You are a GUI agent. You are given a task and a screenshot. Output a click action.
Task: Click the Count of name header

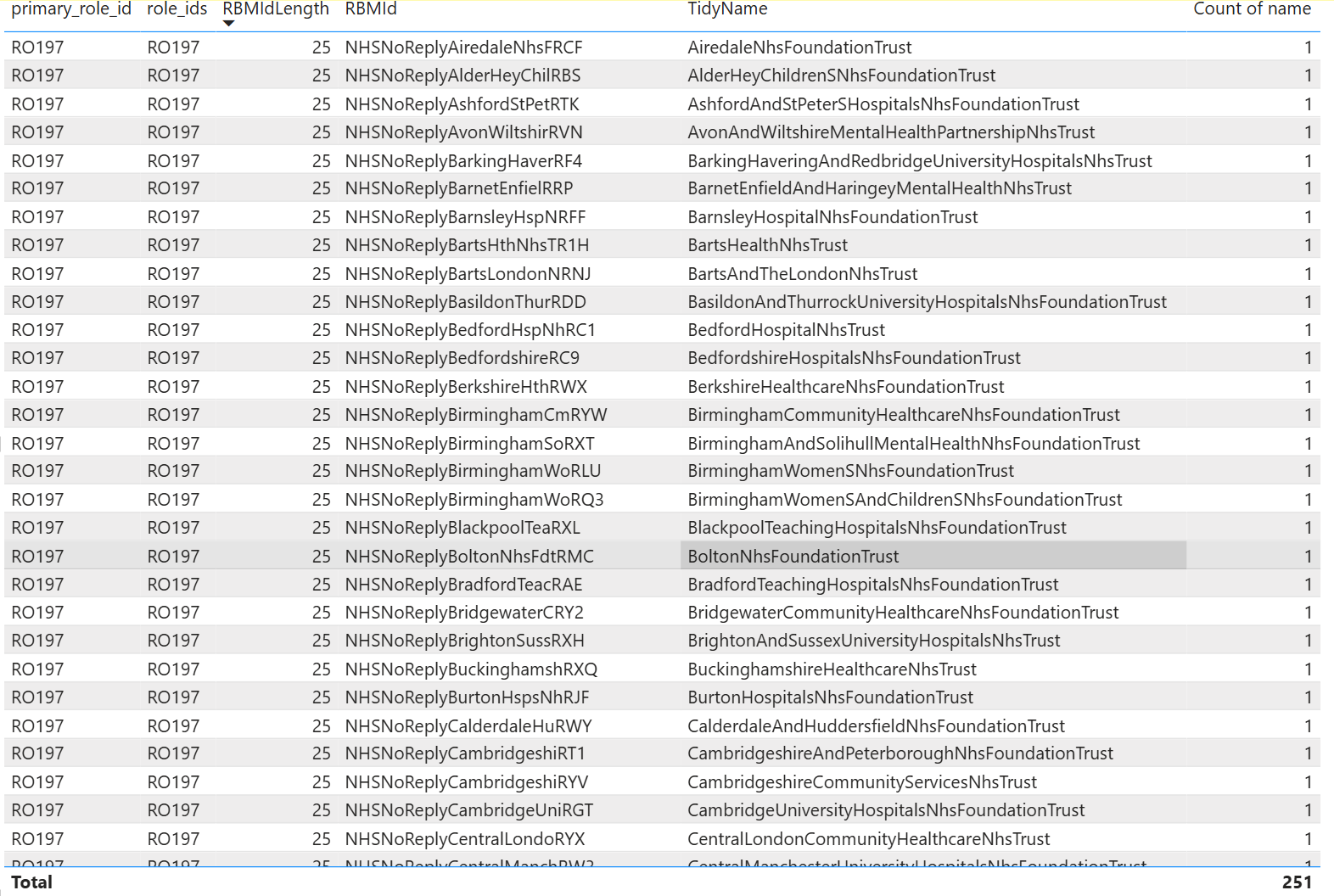tap(1252, 8)
